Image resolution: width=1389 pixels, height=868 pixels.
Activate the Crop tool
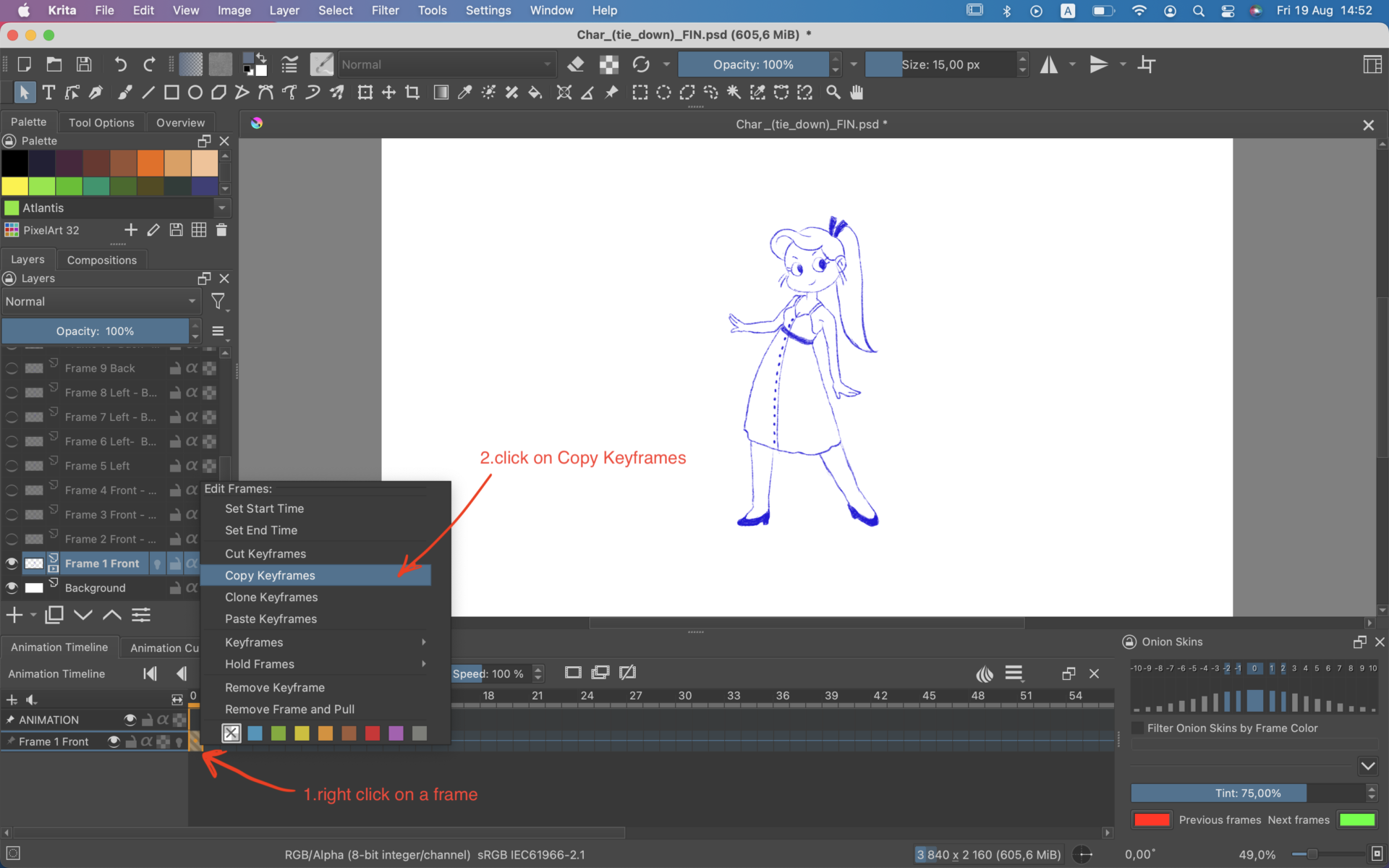point(412,92)
